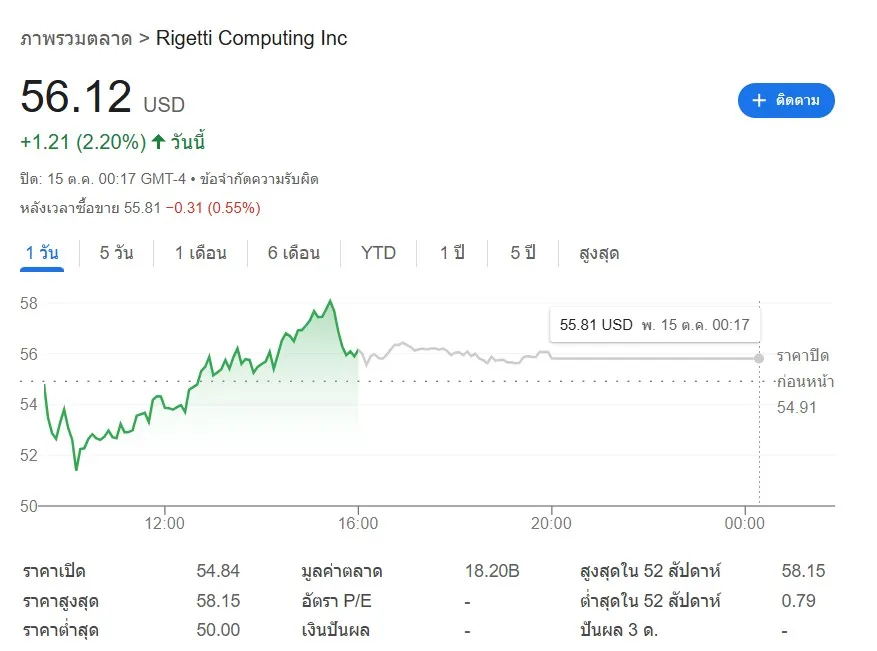The width and height of the screenshot is (877, 651).
Task: Switch chart to YTD
Action: point(378,253)
